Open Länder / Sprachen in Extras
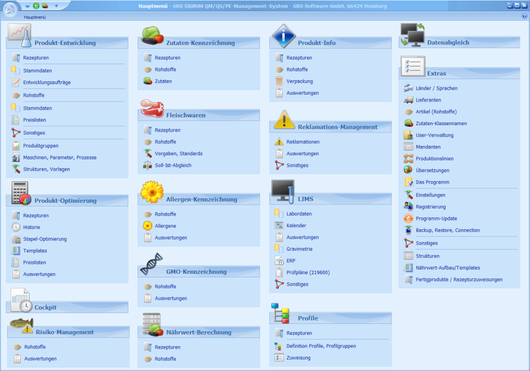Viewport: 530px width, 371px height. 436,88
